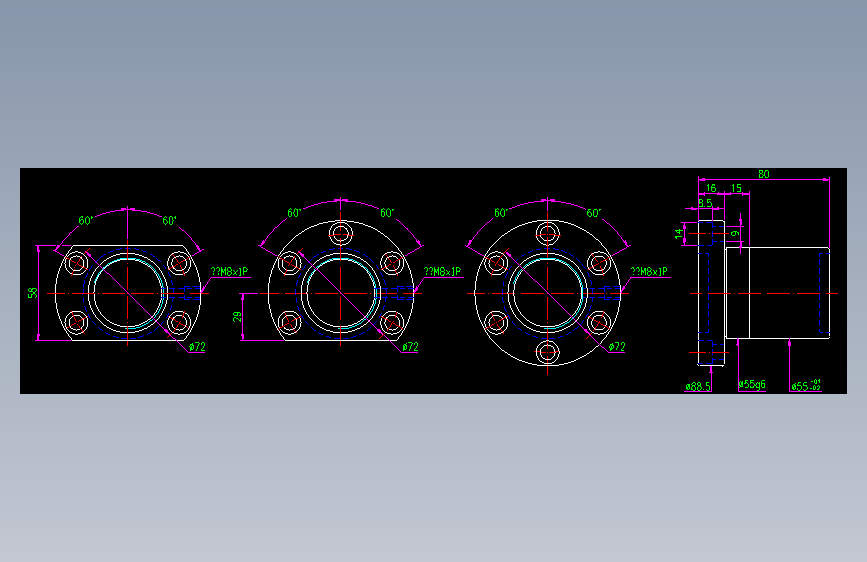Click the 29 dimension label

coord(237,316)
